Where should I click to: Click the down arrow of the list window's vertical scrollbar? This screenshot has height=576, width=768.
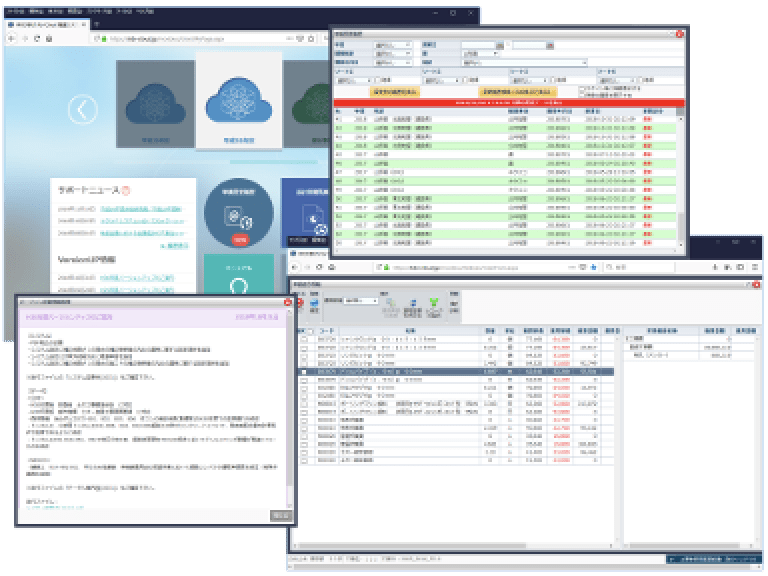point(680,244)
